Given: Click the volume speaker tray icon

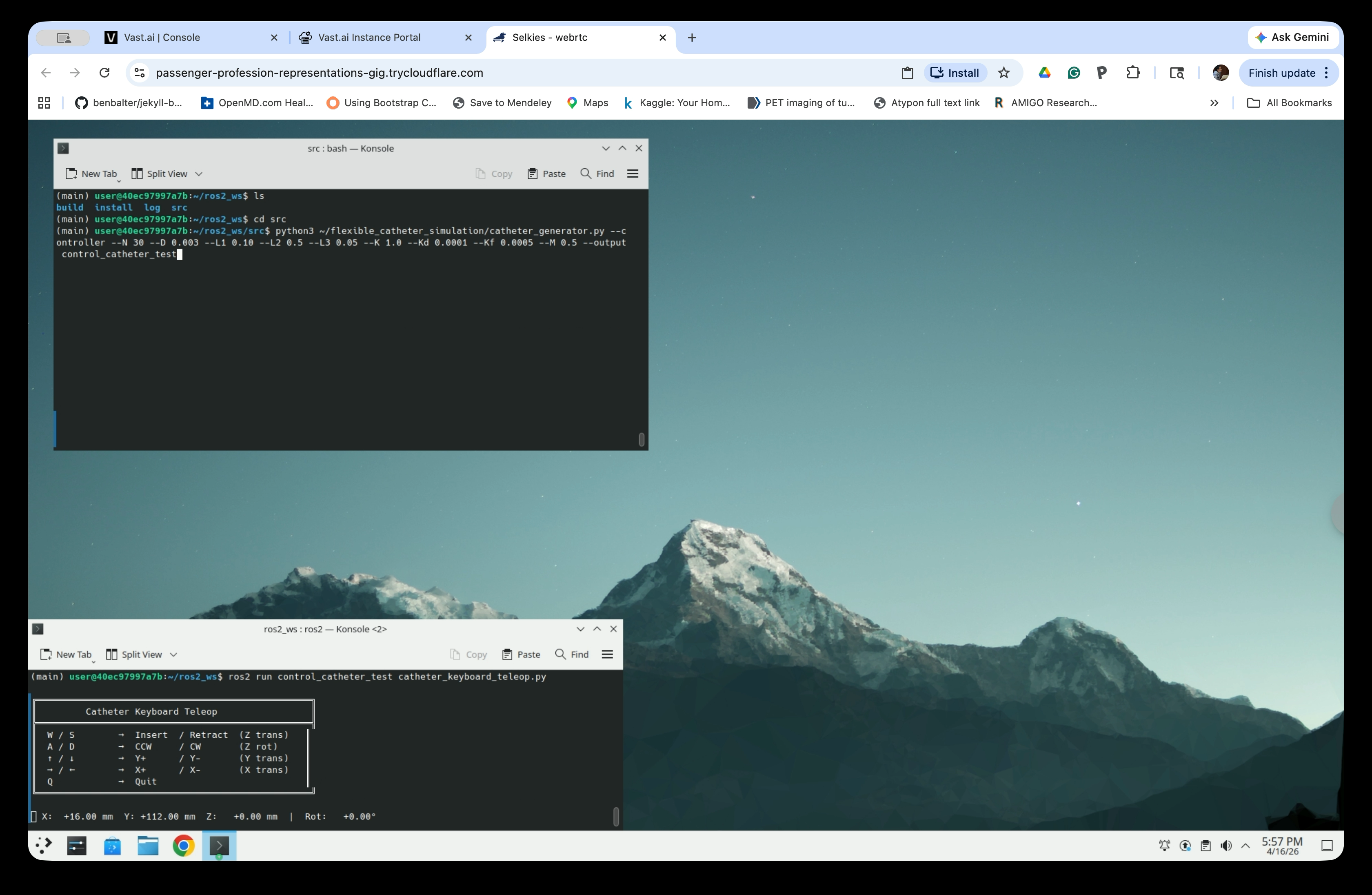Looking at the screenshot, I should (x=1225, y=846).
